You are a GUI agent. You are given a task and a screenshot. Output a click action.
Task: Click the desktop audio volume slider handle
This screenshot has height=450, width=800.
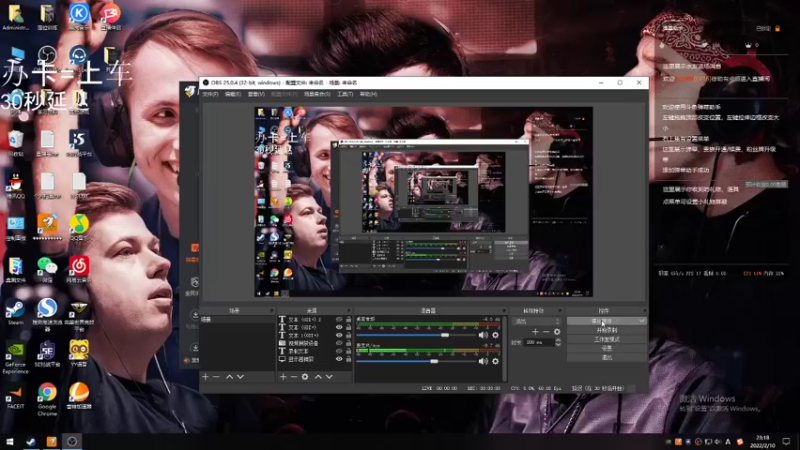coord(445,335)
